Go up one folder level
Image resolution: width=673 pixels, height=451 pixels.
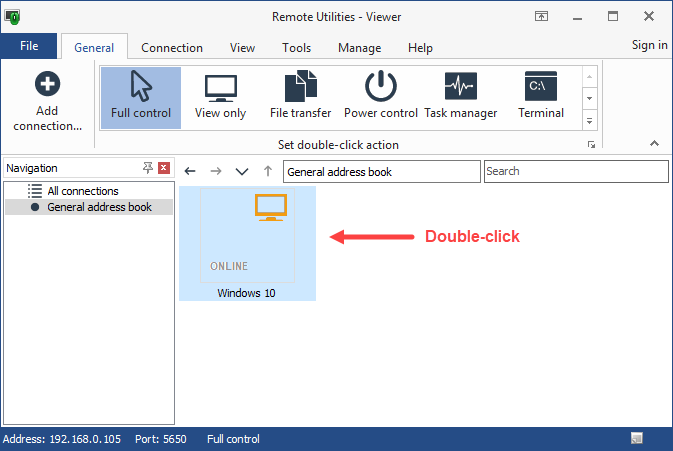(267, 172)
